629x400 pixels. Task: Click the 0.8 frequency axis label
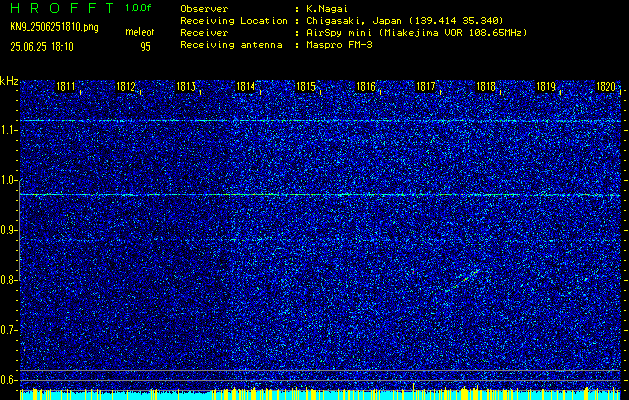8,280
